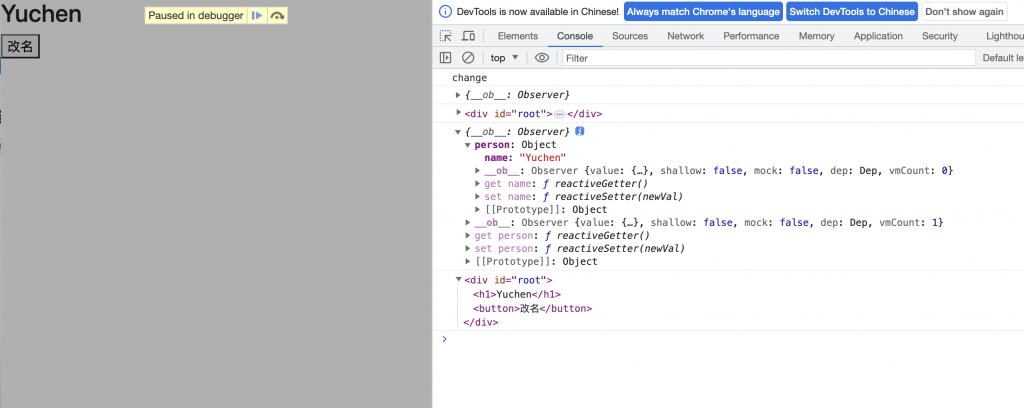Expand get name reactiveGetter entry
Screen dimensions: 1024x408
pyautogui.click(x=477, y=183)
